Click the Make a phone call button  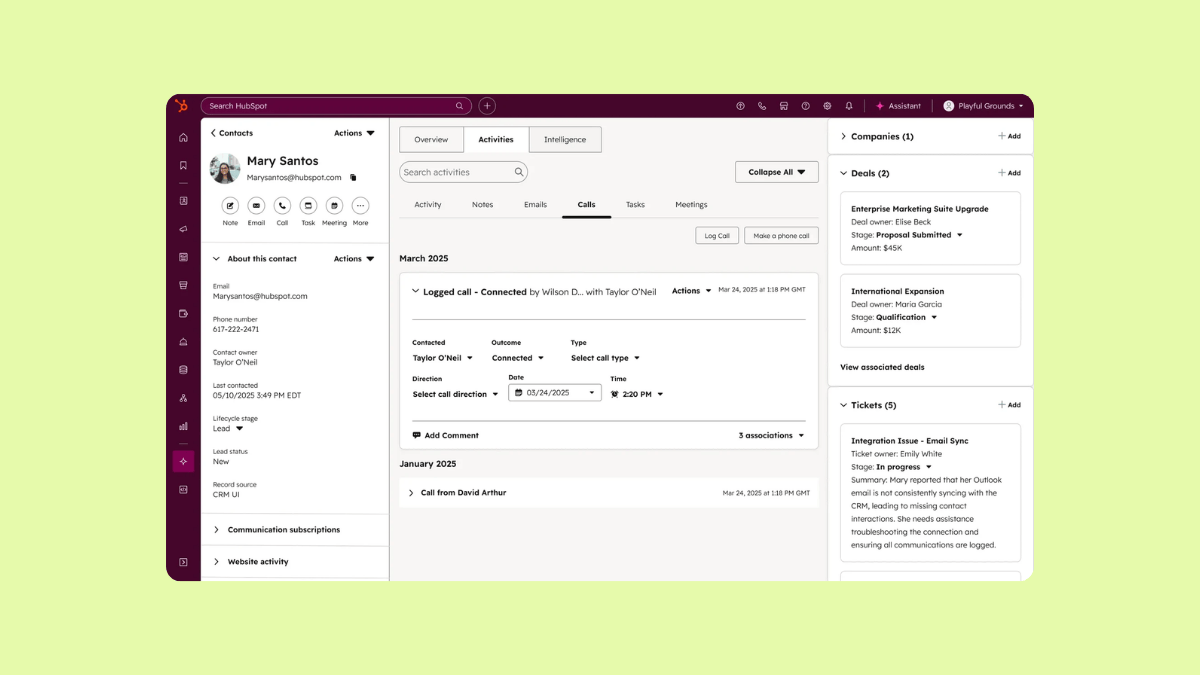pyautogui.click(x=782, y=236)
